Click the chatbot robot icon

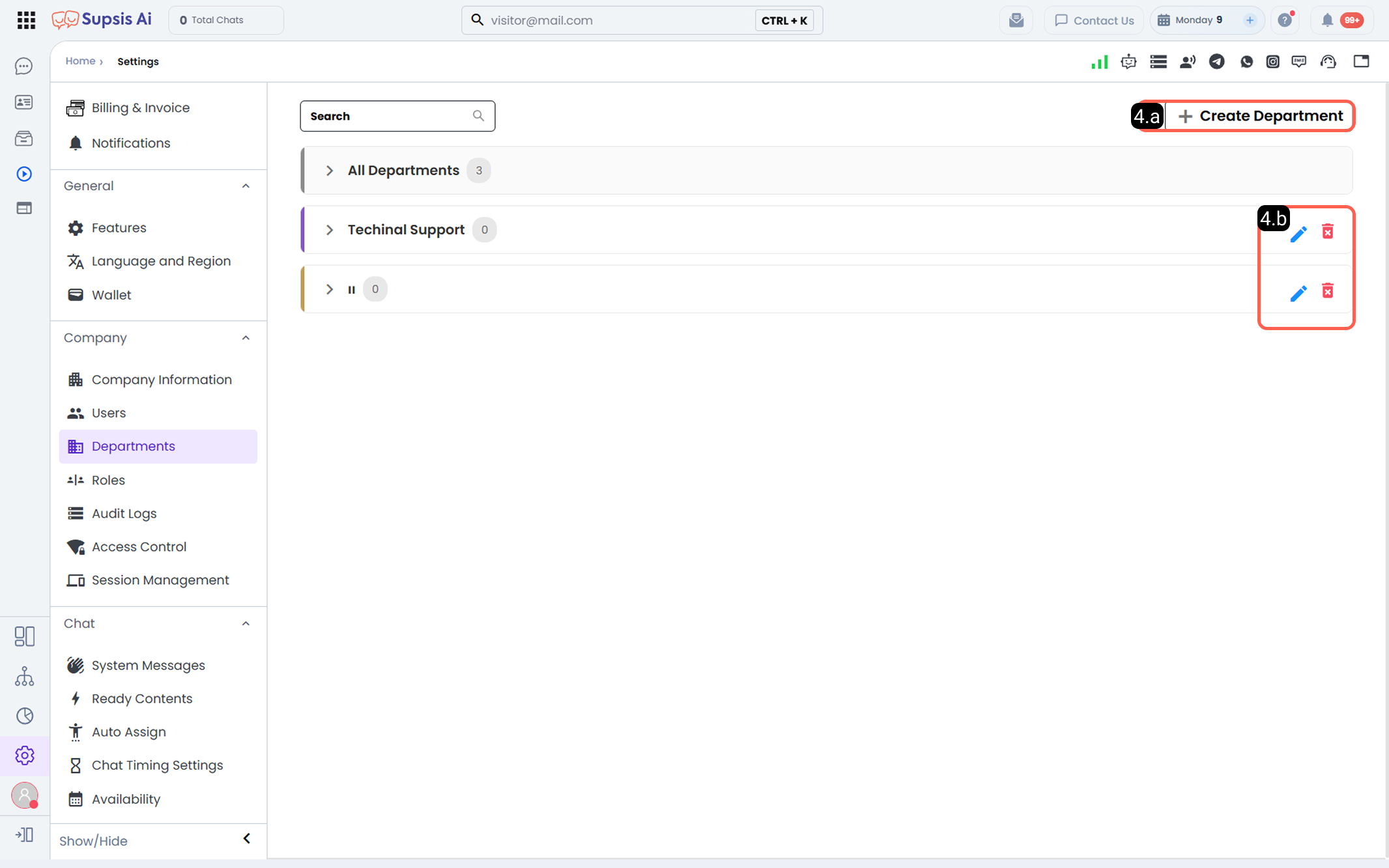click(x=1128, y=61)
